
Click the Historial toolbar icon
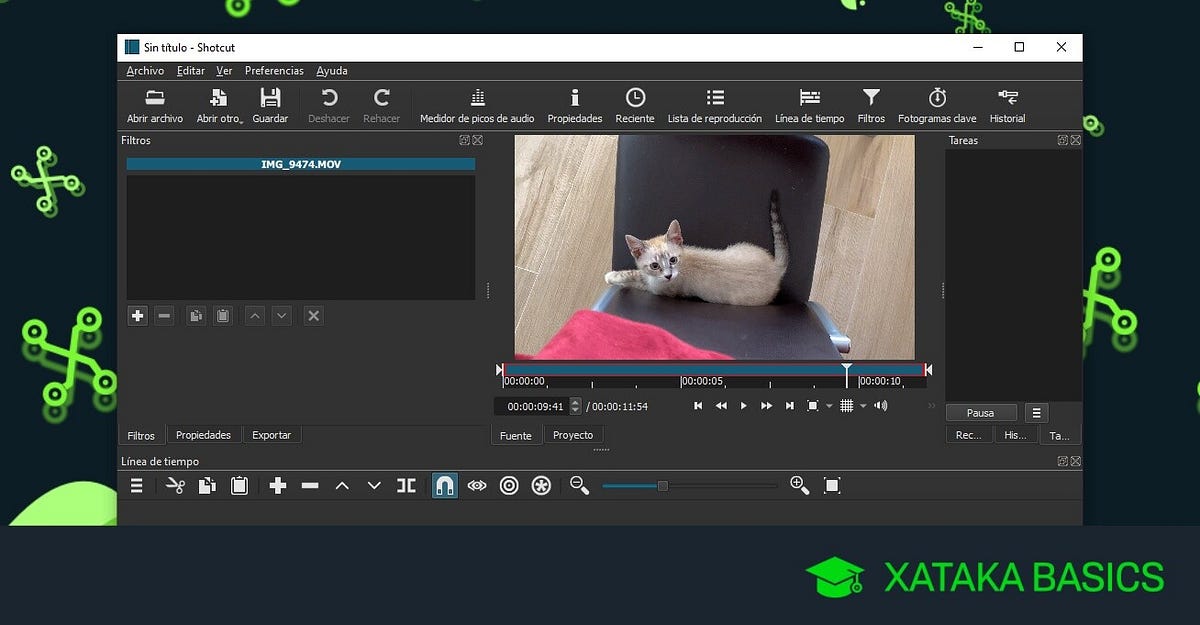pos(1007,105)
